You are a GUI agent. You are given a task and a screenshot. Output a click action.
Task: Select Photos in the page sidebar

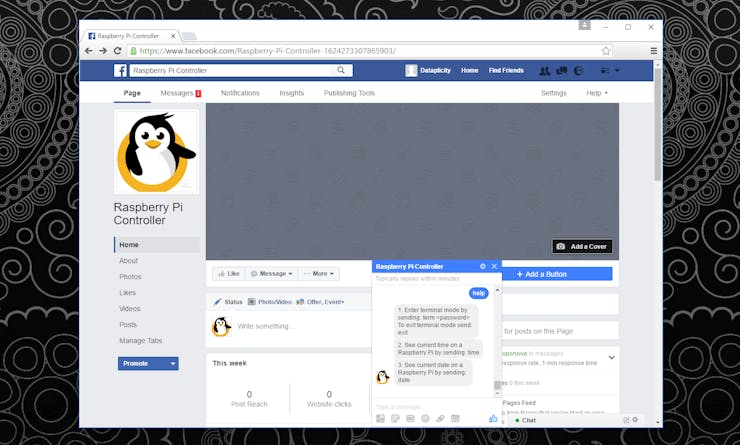[130, 277]
